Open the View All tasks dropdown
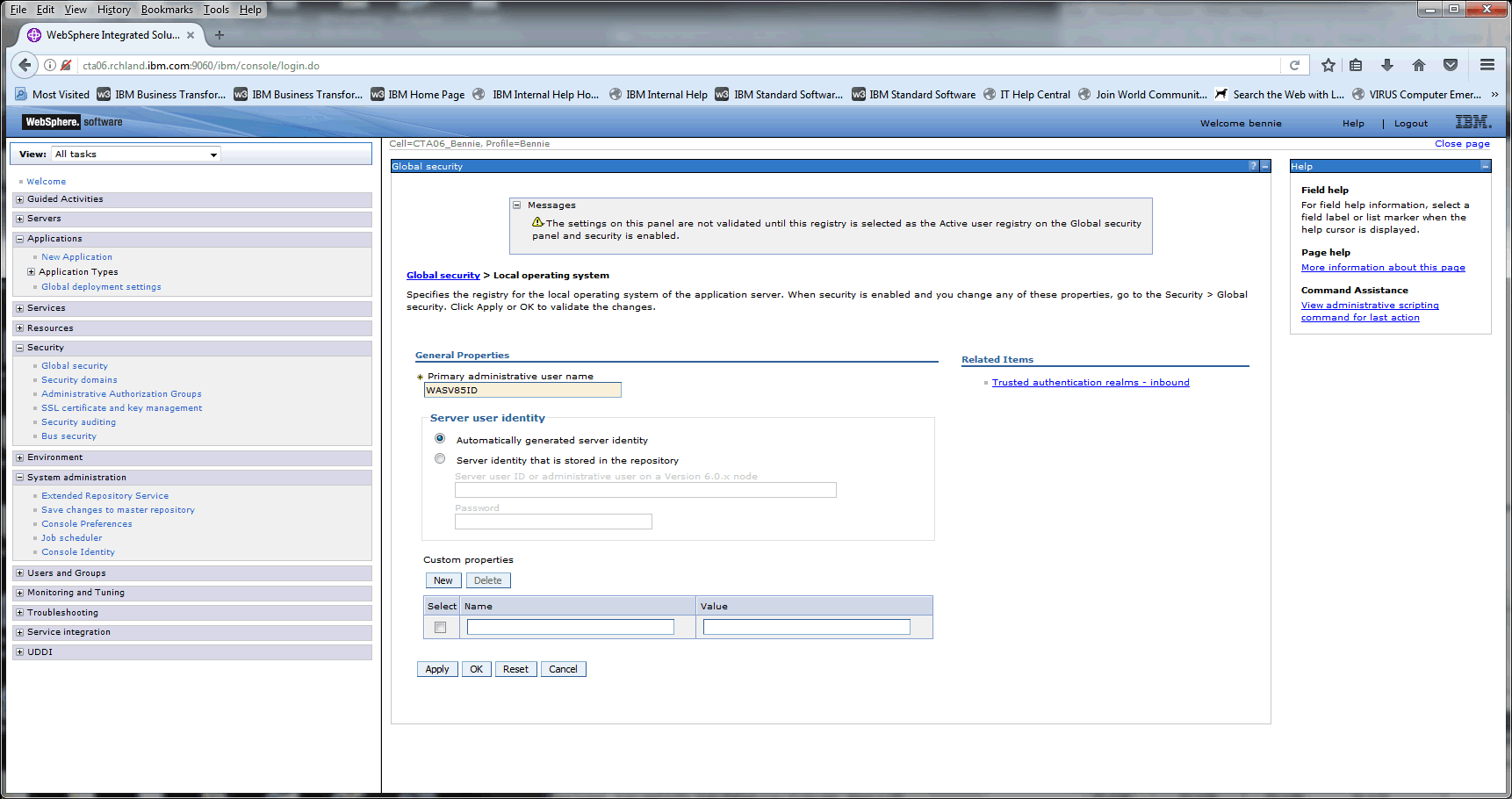Viewport: 1512px width, 799px height. coord(135,155)
